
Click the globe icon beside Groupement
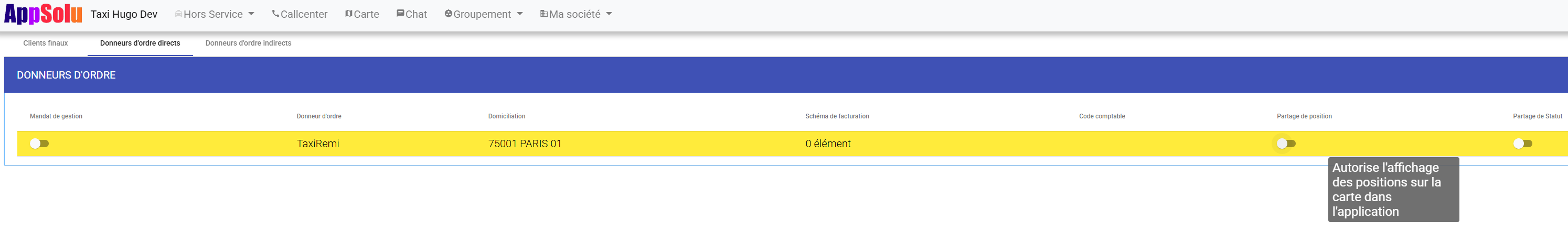pyautogui.click(x=449, y=14)
